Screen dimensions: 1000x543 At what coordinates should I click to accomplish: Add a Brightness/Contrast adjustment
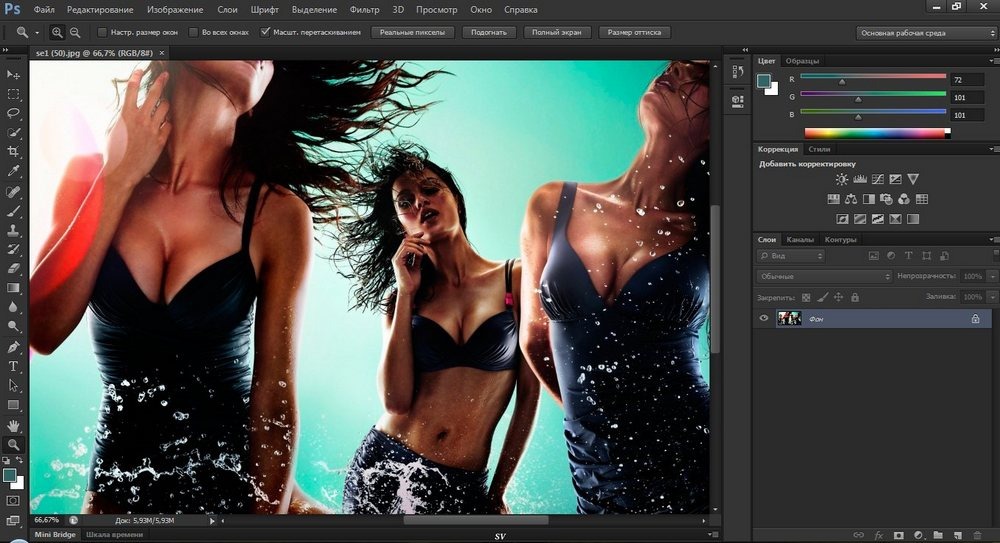pyautogui.click(x=841, y=179)
